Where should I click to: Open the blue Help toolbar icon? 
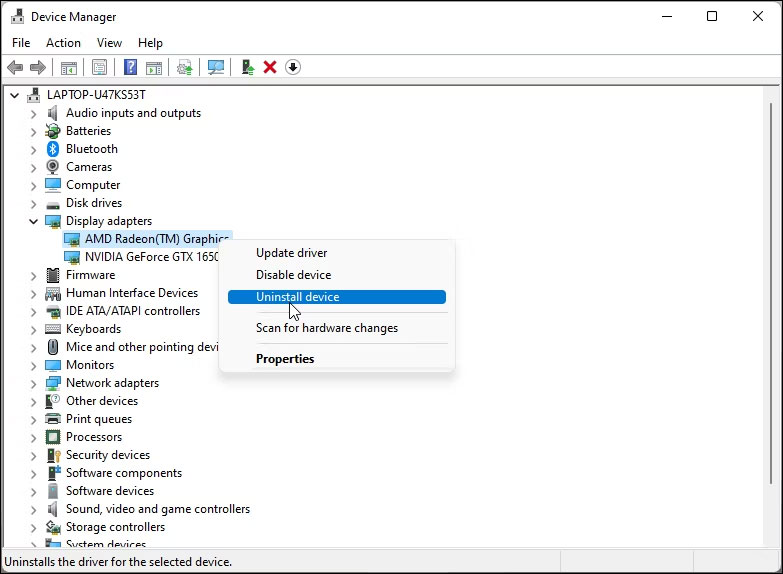point(130,67)
